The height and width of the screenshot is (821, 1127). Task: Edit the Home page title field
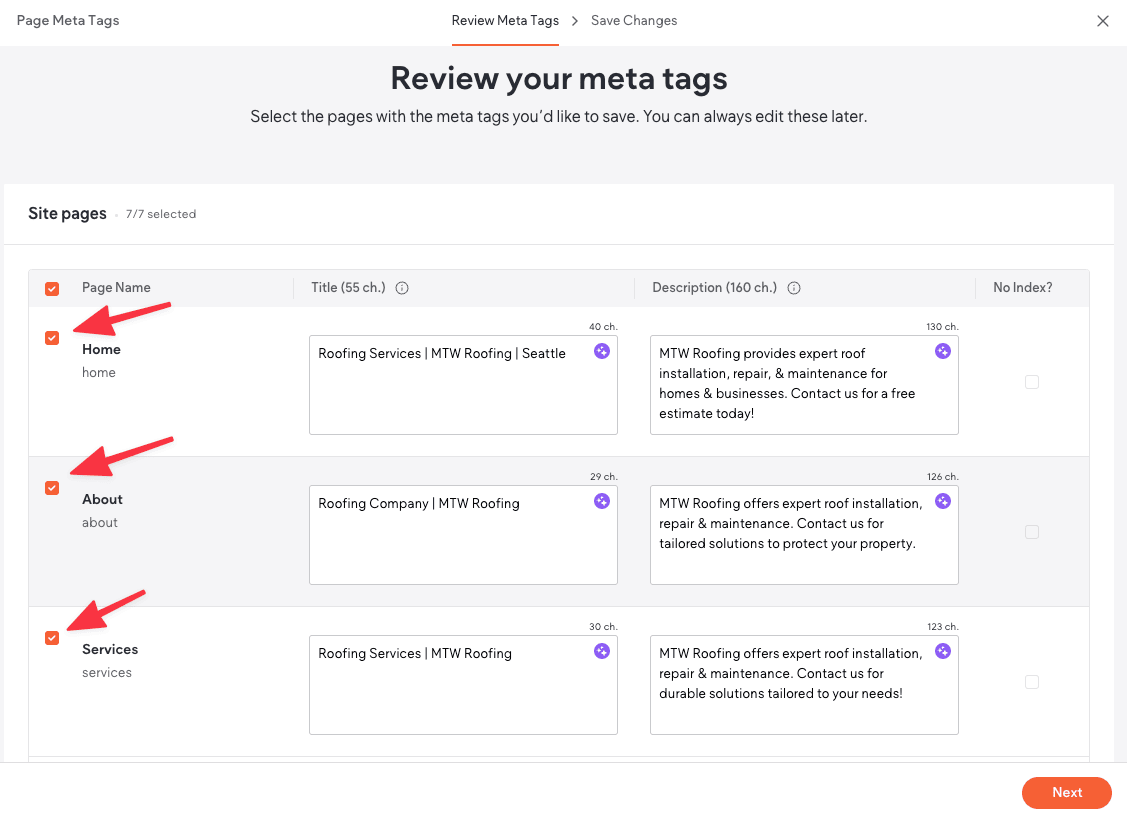463,385
